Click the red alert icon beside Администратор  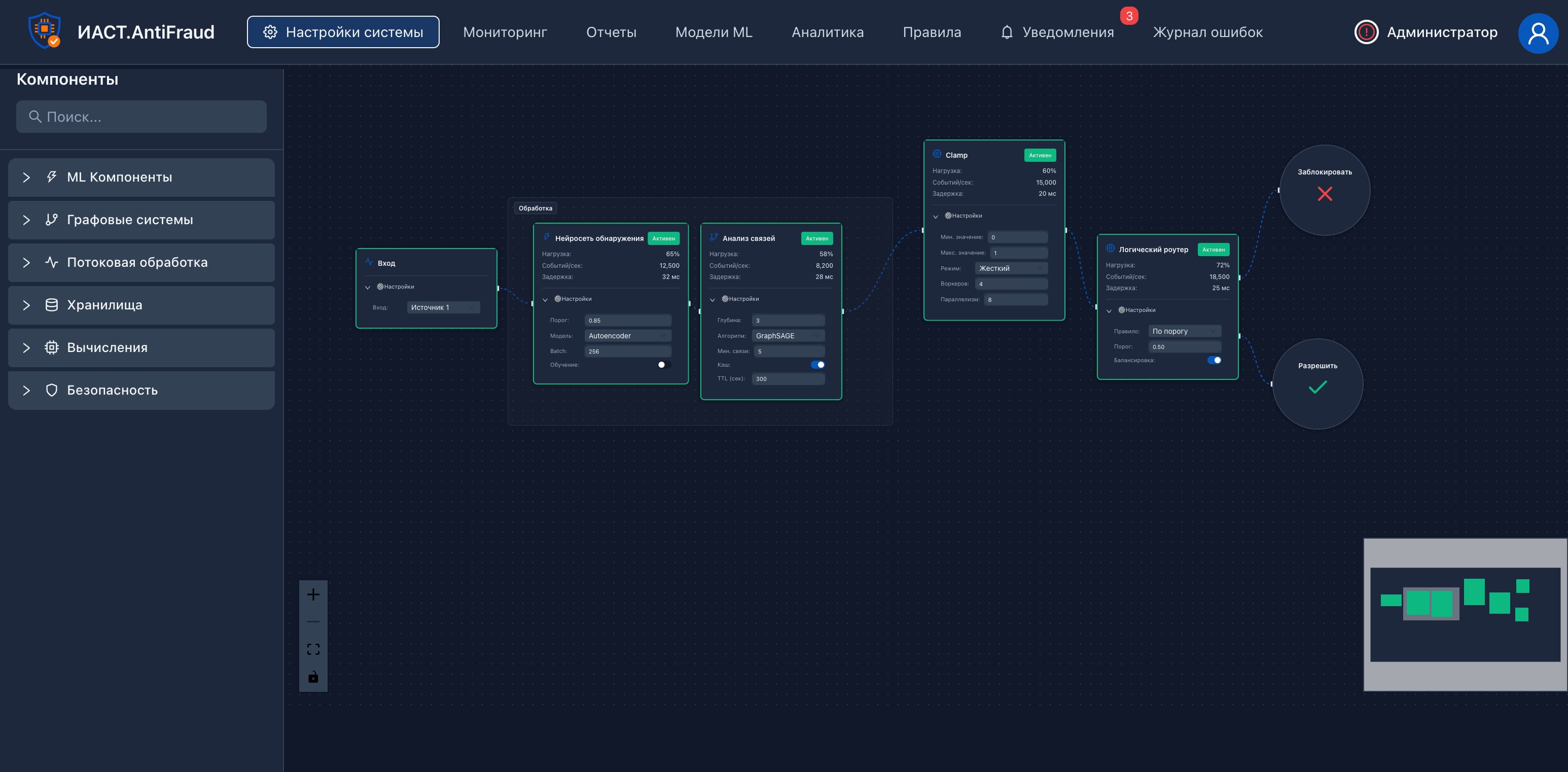1366,32
